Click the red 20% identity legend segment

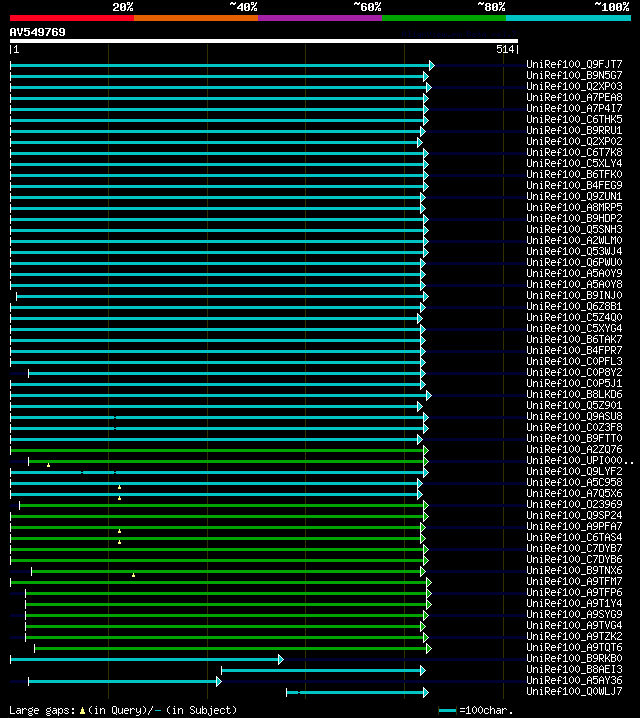(x=72, y=18)
